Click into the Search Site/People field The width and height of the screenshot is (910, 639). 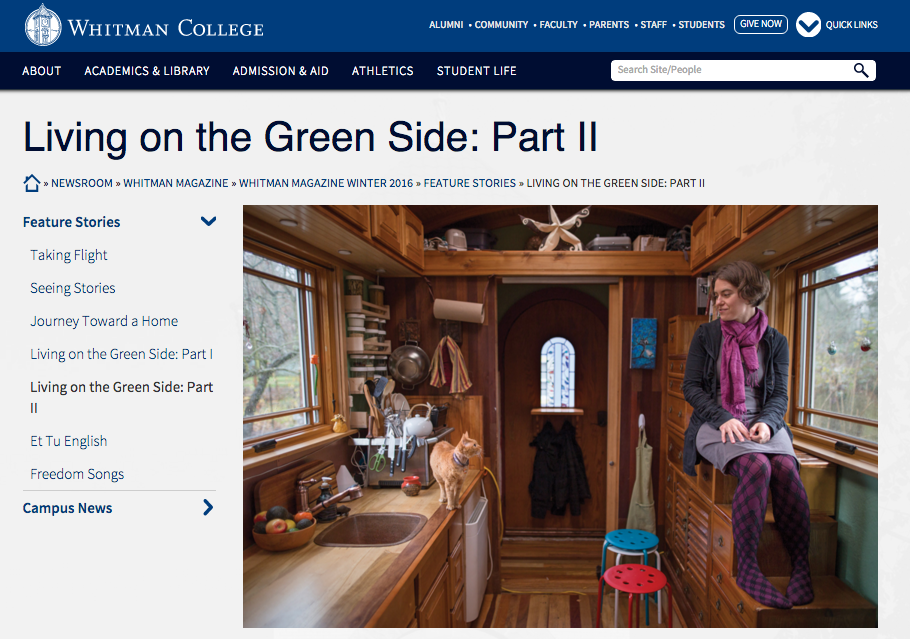(x=730, y=70)
